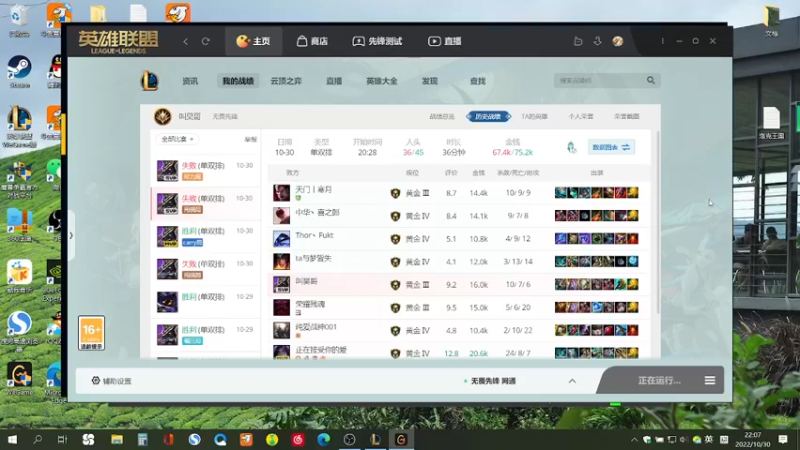Click player name ta与梦皆失
Viewport: 800px width, 450px height.
pyautogui.click(x=313, y=258)
